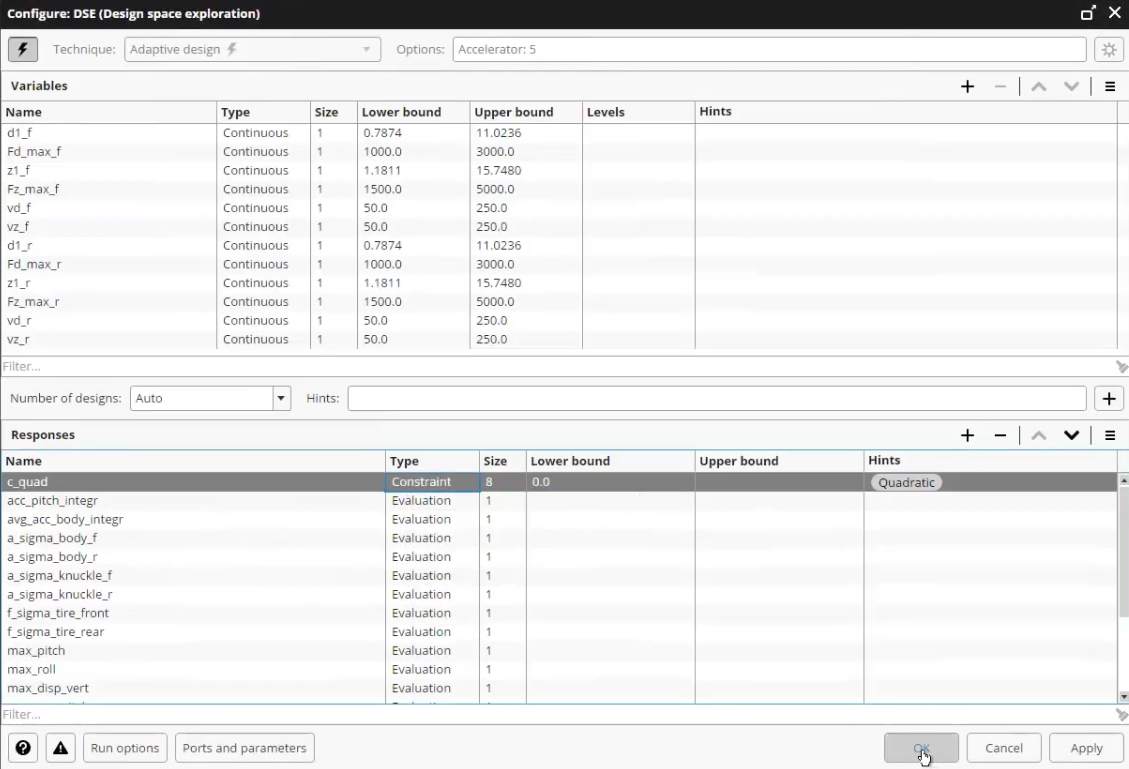The image size is (1129, 769).
Task: Select the Fd_max_f variable name
Action: pyautogui.click(x=34, y=151)
